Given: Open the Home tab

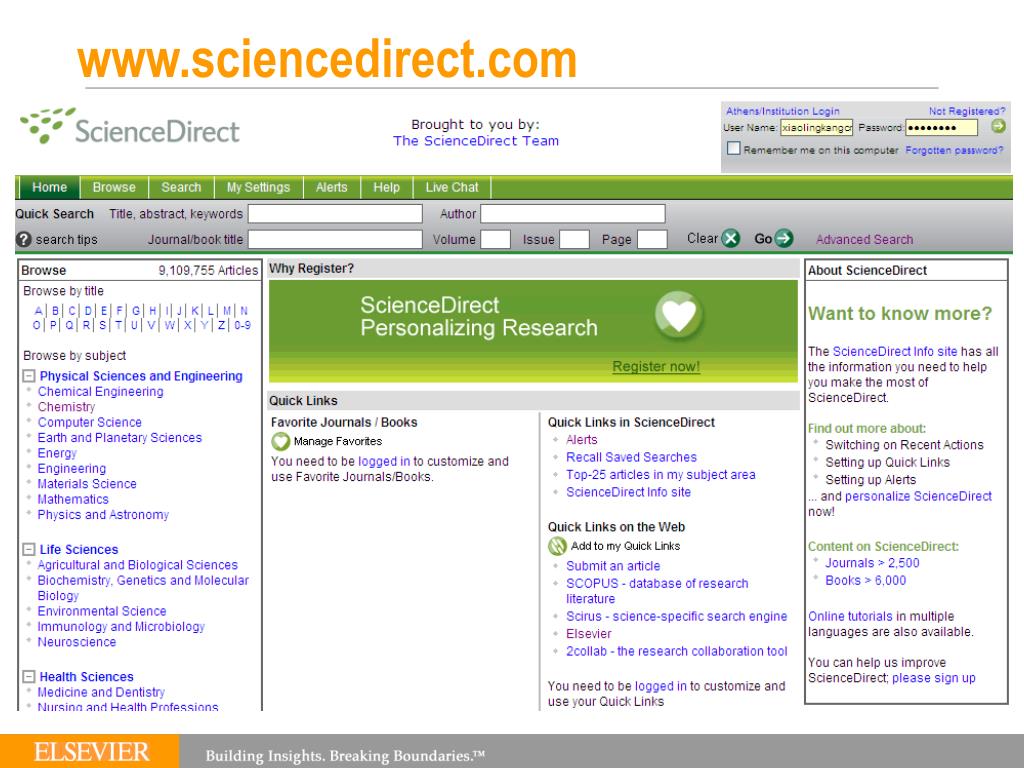Looking at the screenshot, I should point(50,187).
